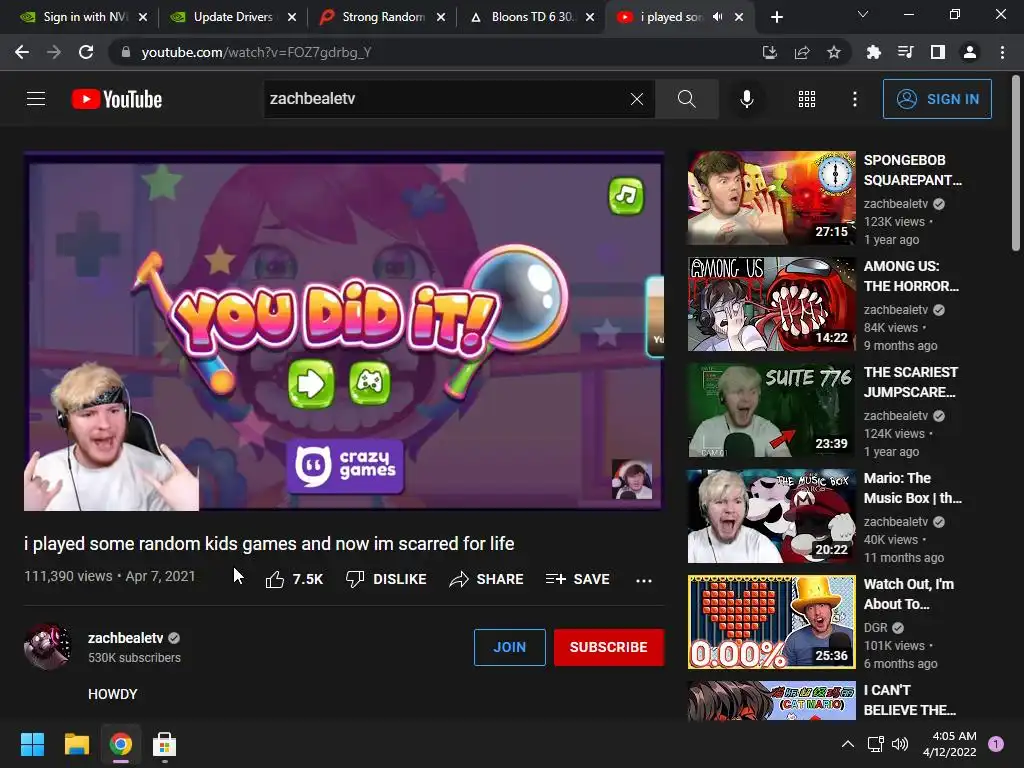
Task: Share this page icon in address bar
Action: (x=802, y=52)
